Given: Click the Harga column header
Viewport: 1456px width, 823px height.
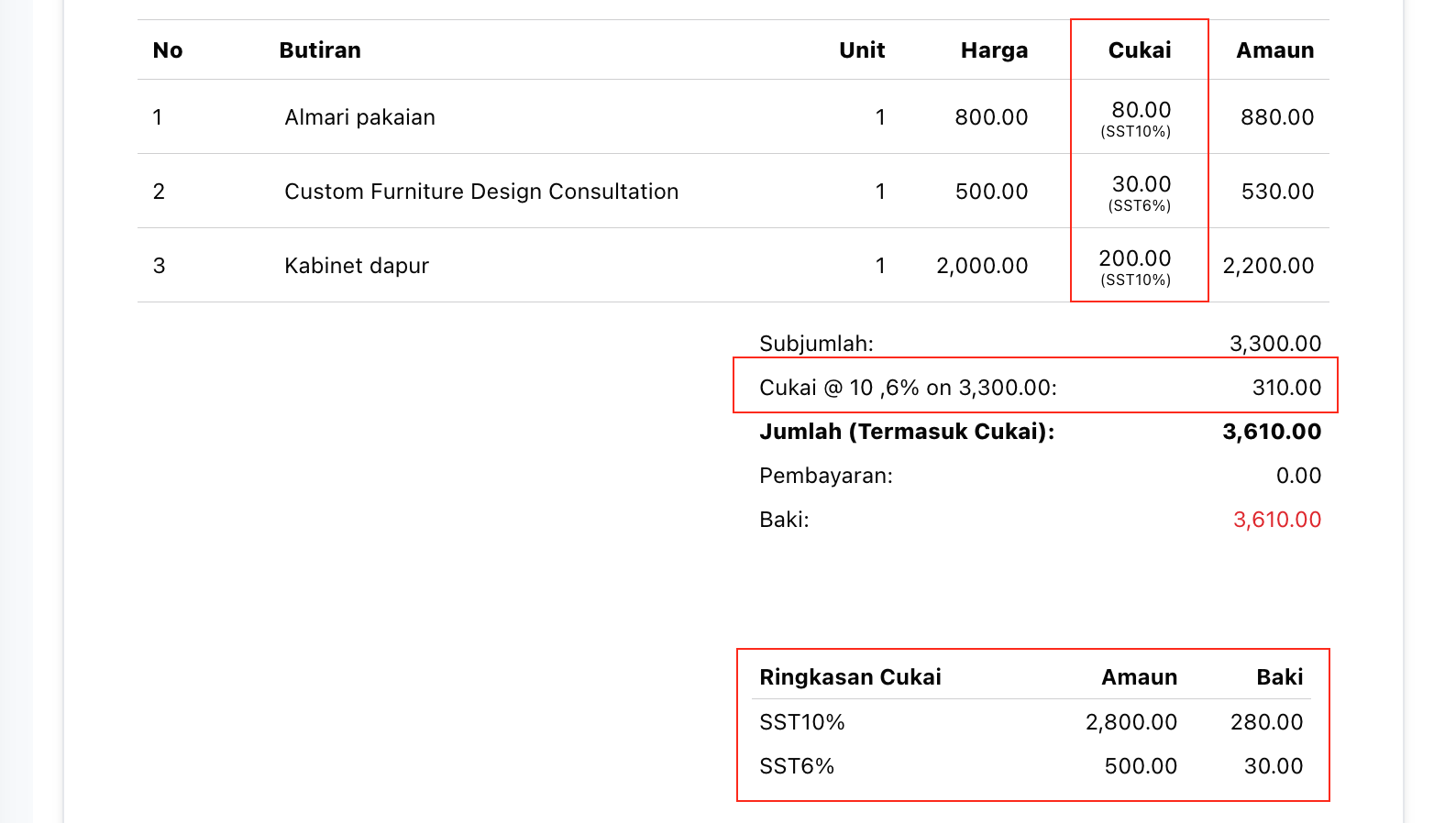Looking at the screenshot, I should tap(994, 50).
